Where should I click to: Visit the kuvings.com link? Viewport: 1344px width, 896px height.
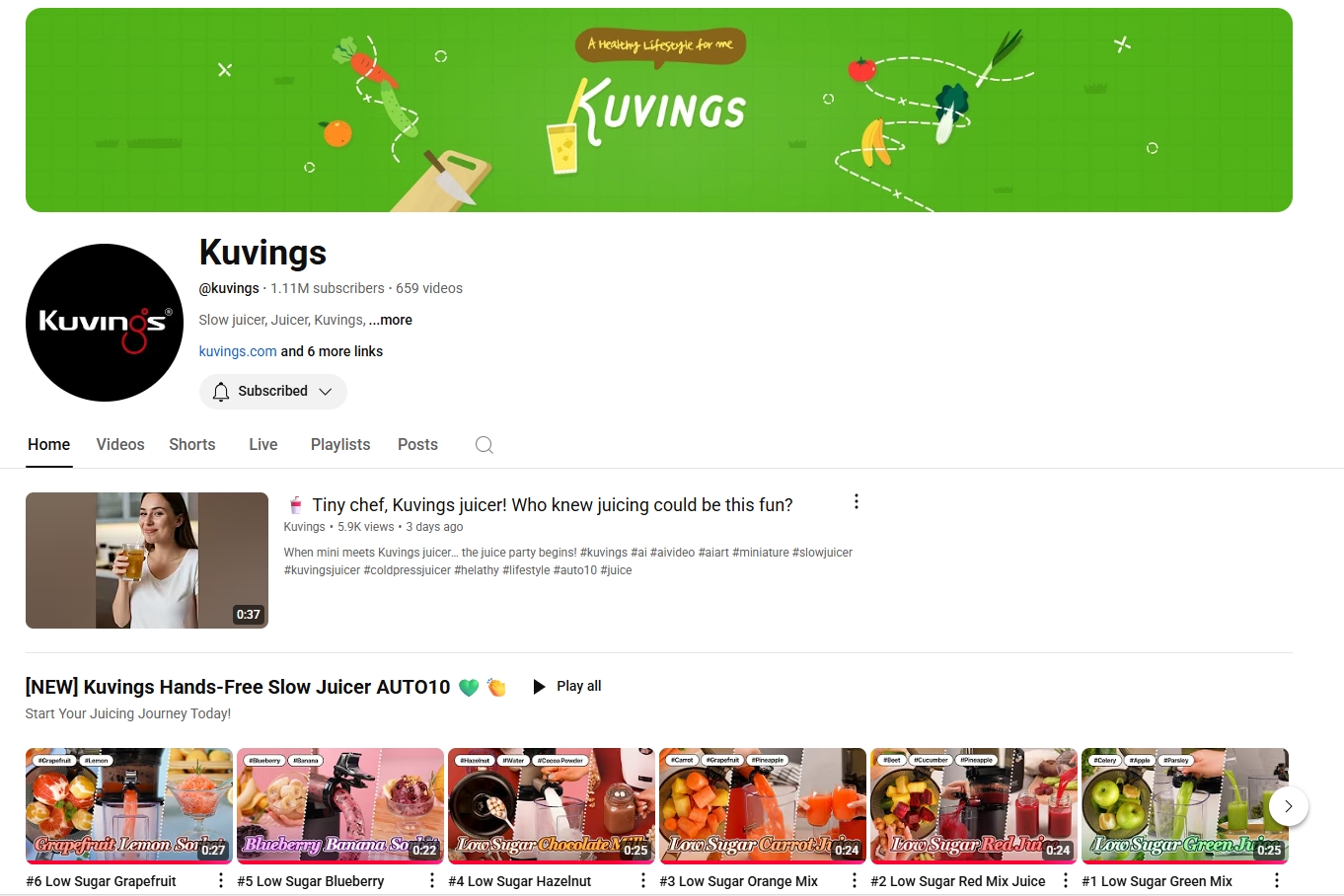point(238,351)
